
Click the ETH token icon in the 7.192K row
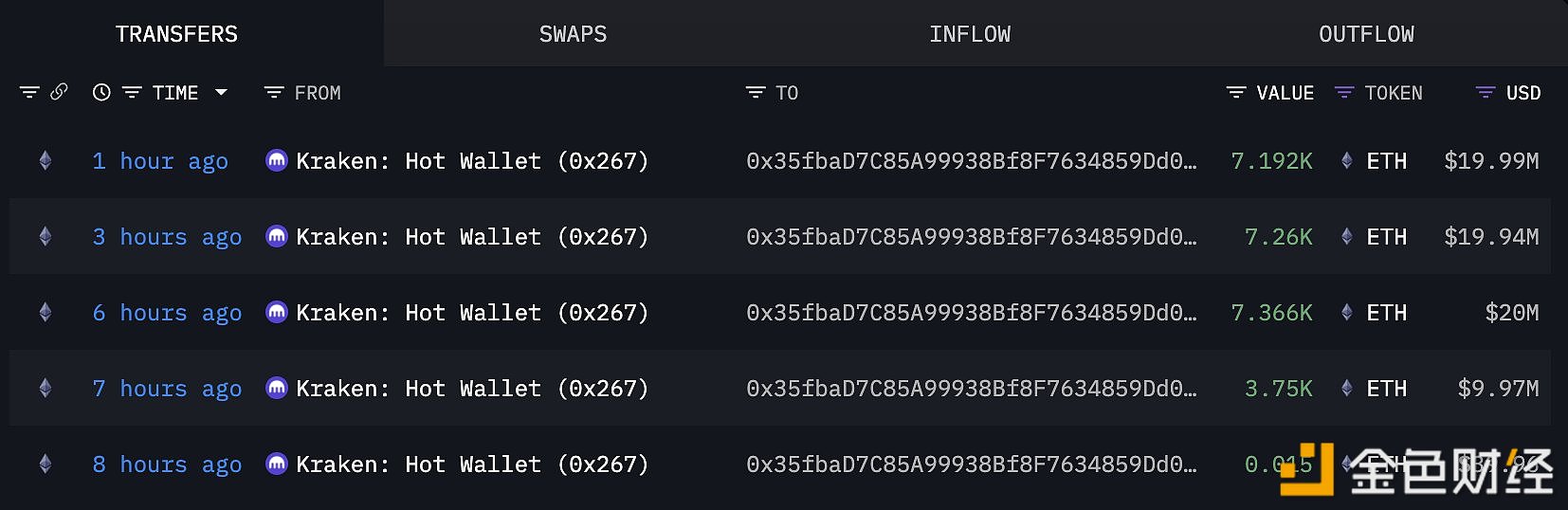pyautogui.click(x=1346, y=161)
